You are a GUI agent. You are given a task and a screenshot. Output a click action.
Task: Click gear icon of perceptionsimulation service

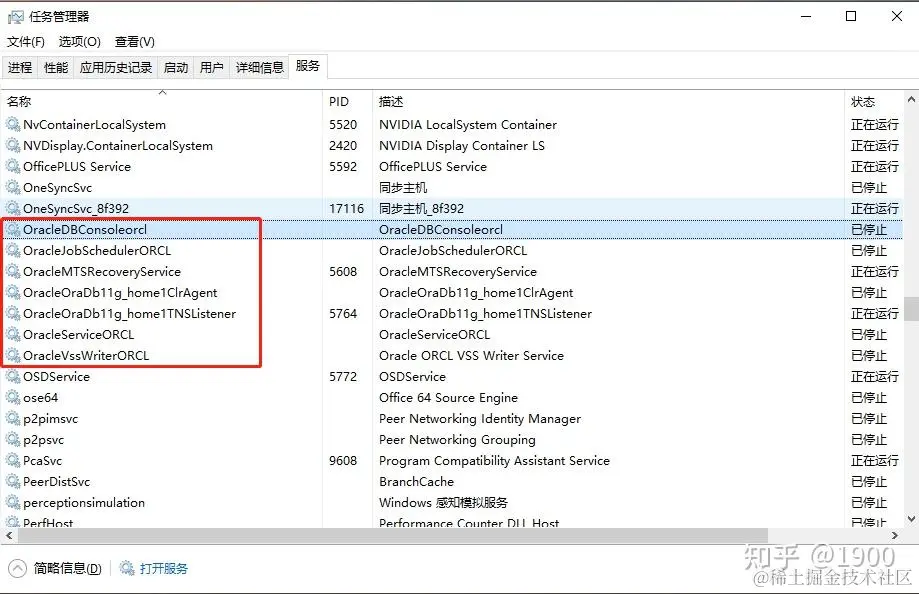pos(13,503)
